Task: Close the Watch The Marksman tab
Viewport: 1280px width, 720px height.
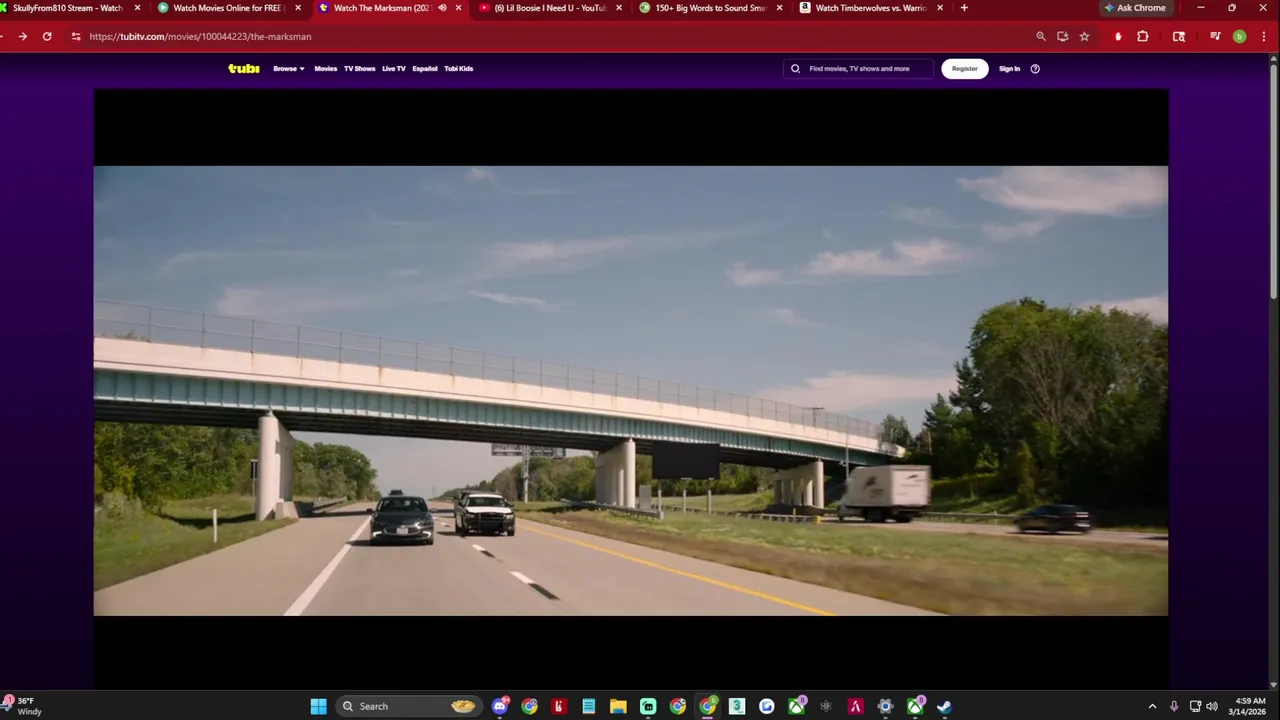Action: click(459, 8)
